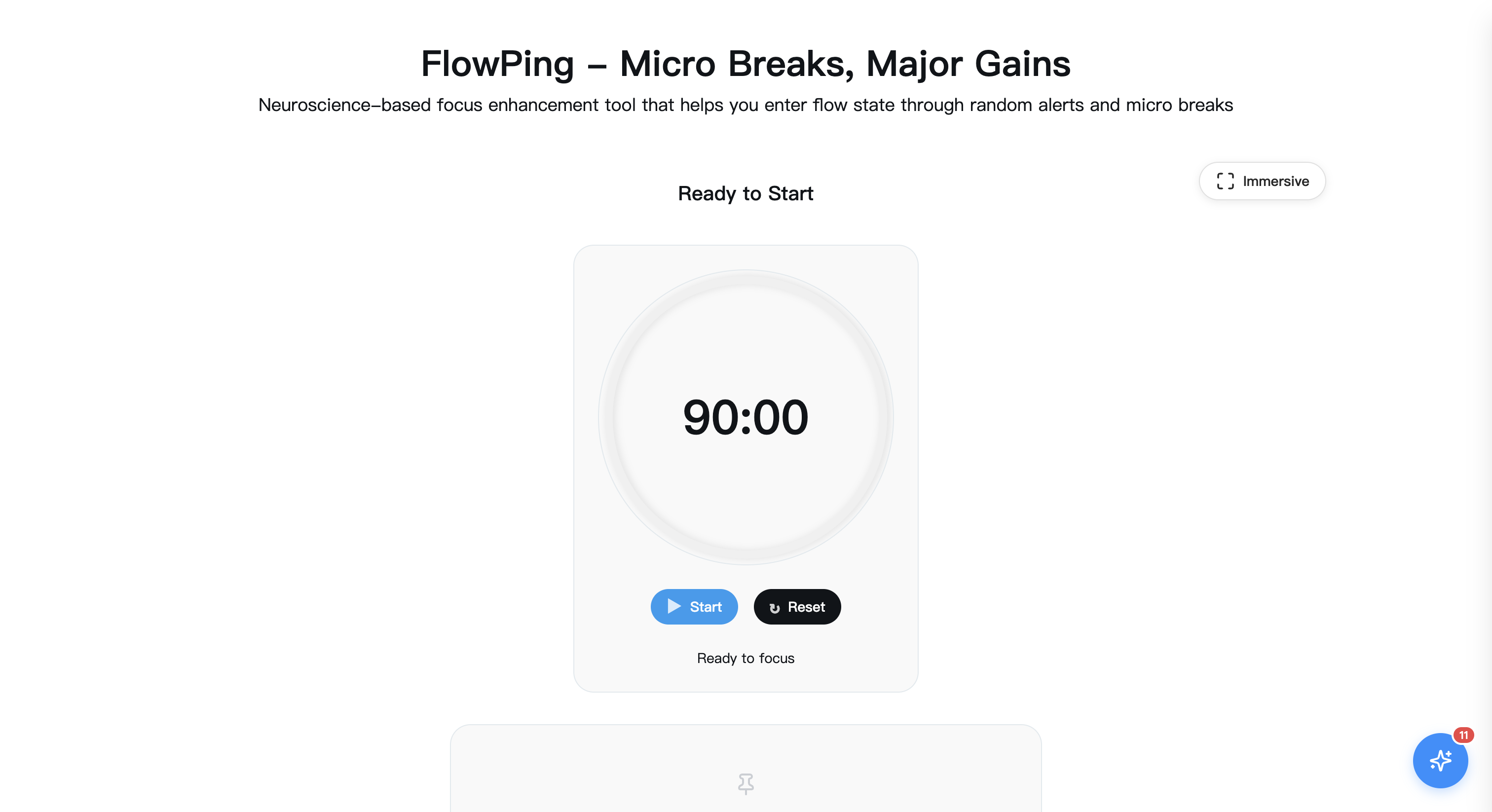Reset the timer to 90:00
The image size is (1492, 812).
pyautogui.click(x=797, y=606)
